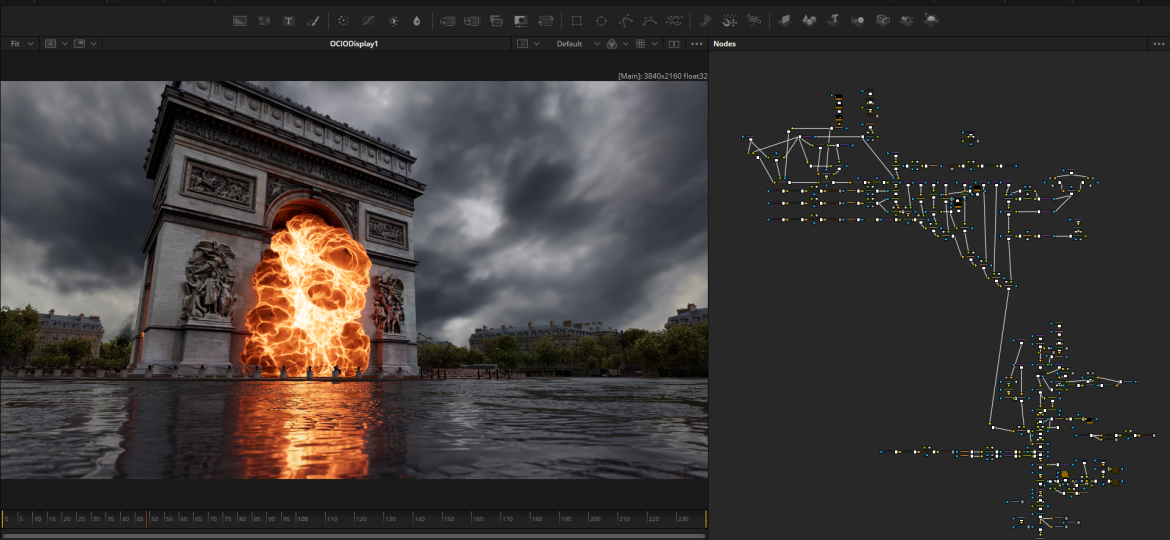Screen dimensions: 1170x540
Task: Click frame 100 on the time ruler
Action: [x=300, y=519]
